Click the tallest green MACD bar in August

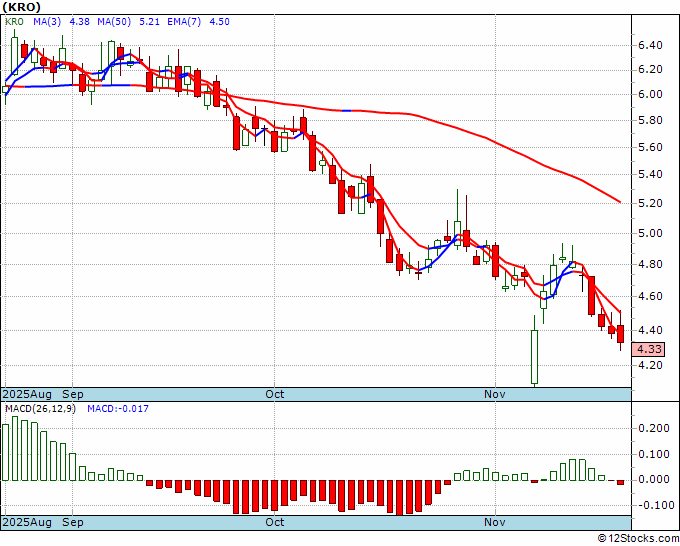15,449
